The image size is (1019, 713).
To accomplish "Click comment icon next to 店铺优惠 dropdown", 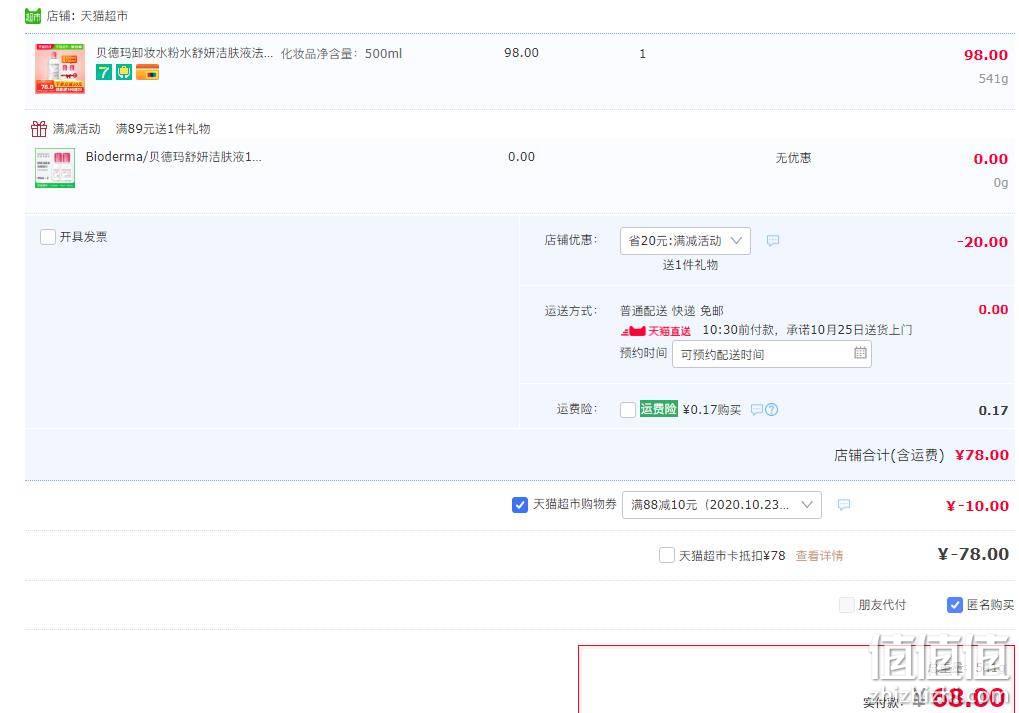I will 773,240.
